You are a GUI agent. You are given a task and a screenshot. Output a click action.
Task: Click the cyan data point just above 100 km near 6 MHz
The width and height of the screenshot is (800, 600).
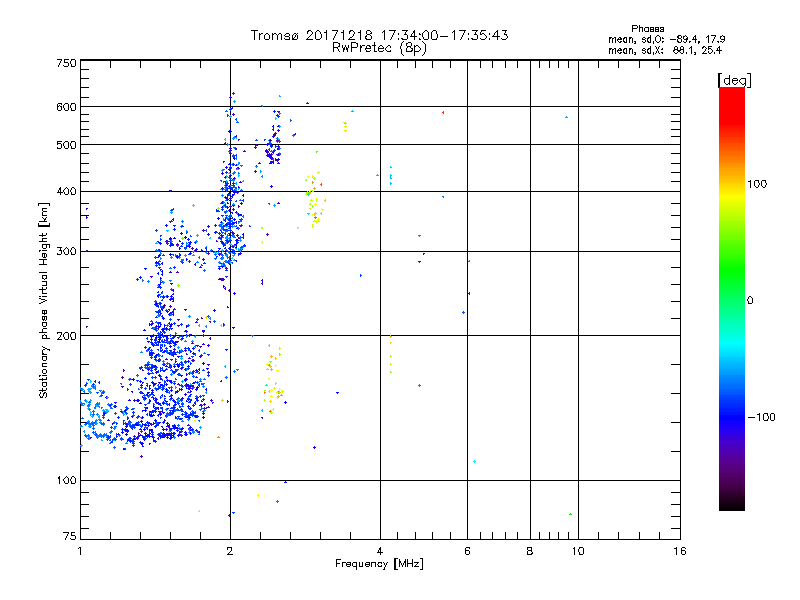(x=474, y=462)
